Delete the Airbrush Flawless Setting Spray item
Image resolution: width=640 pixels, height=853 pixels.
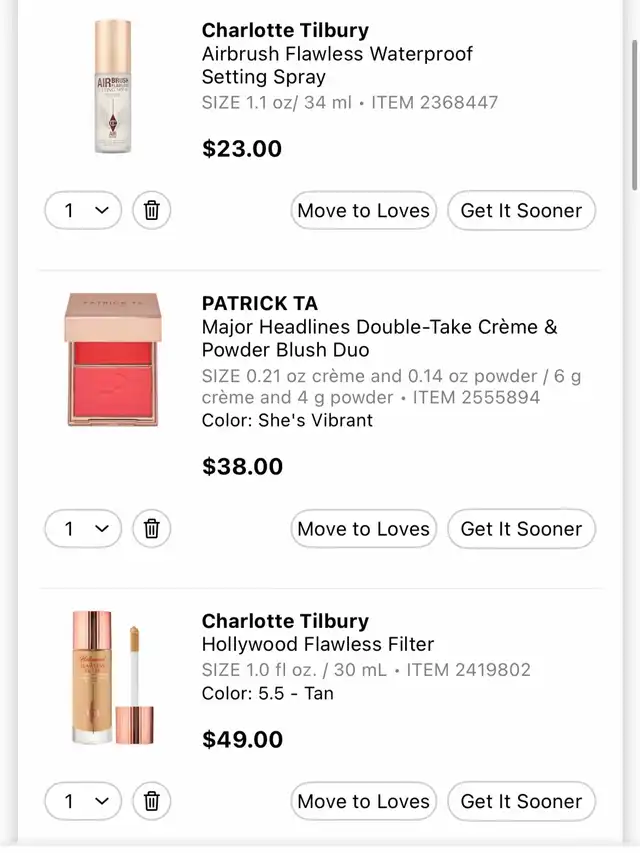[x=152, y=210]
